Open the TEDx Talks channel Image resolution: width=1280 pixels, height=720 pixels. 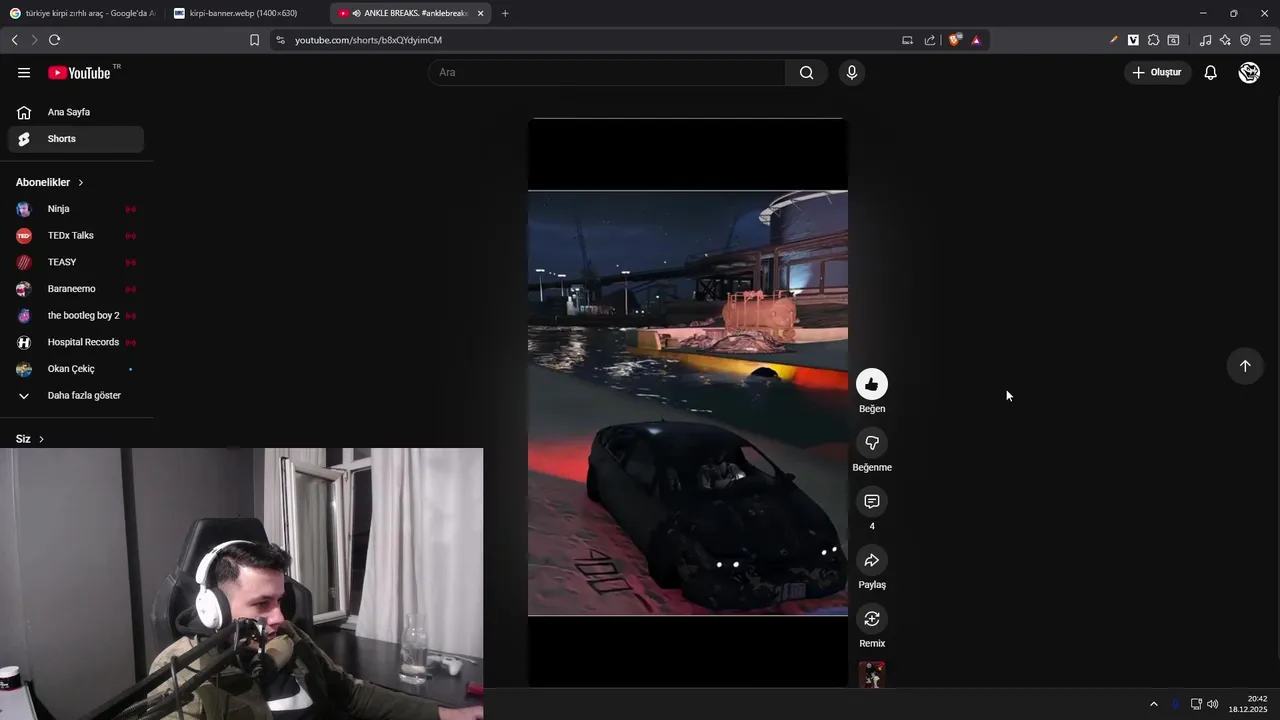pyautogui.click(x=76, y=236)
